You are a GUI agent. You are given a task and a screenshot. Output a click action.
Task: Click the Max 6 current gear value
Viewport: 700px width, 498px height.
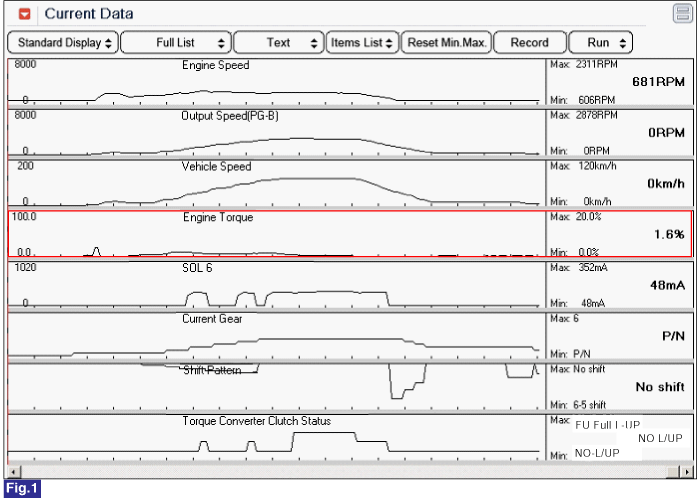tap(564, 319)
